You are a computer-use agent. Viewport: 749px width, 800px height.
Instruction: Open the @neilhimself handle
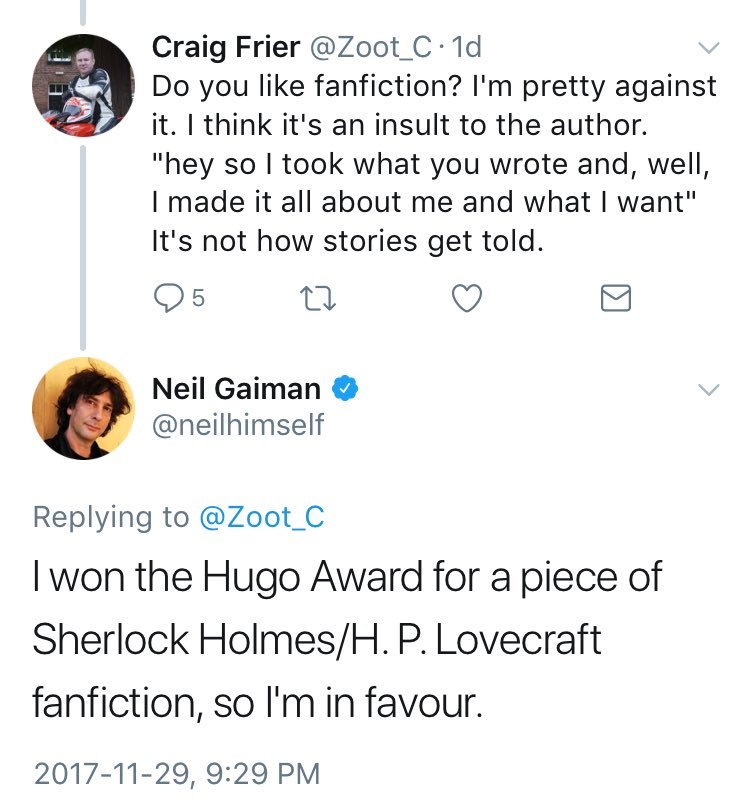[x=237, y=425]
